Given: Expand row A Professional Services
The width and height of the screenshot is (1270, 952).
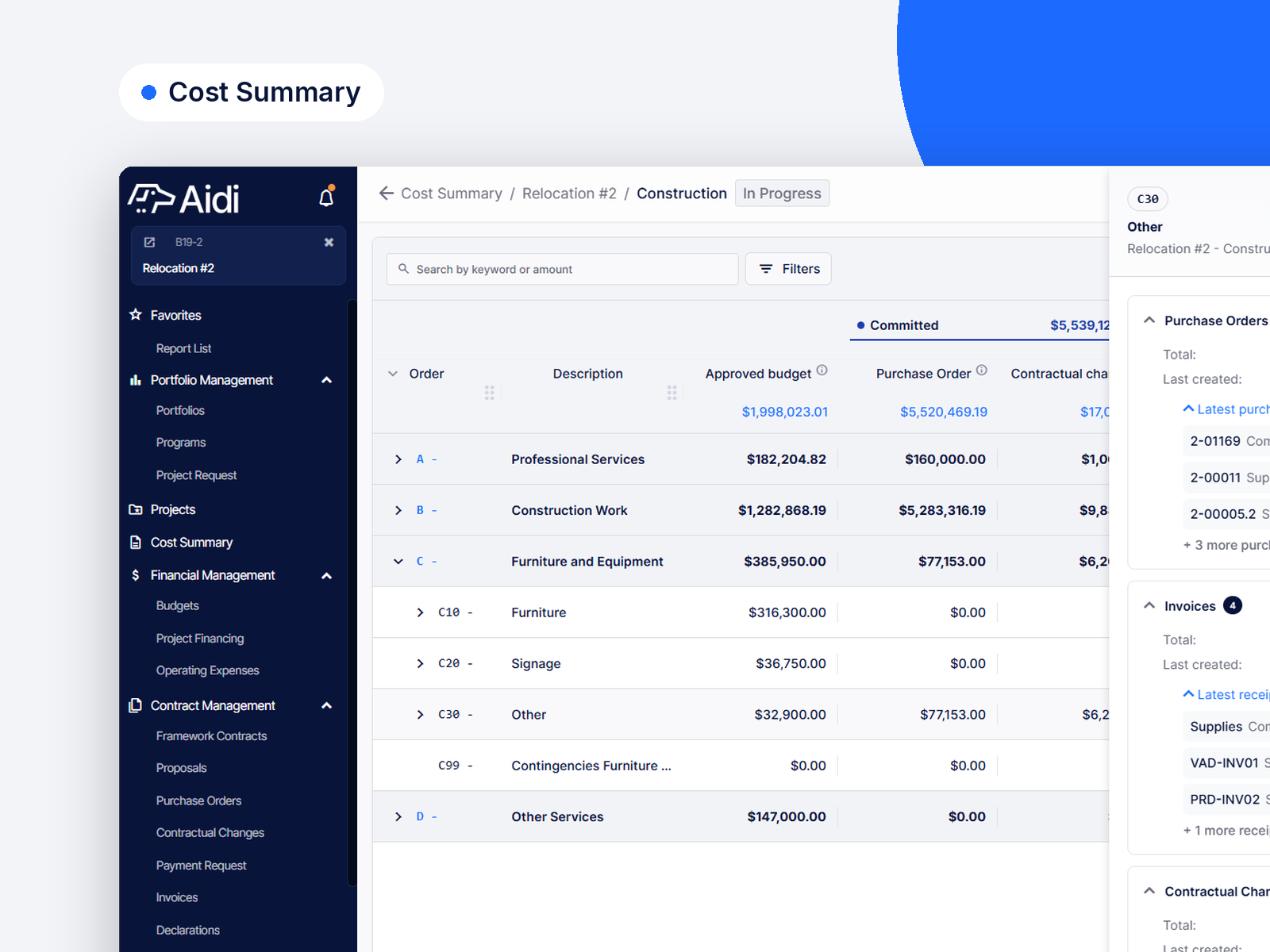Looking at the screenshot, I should 398,459.
